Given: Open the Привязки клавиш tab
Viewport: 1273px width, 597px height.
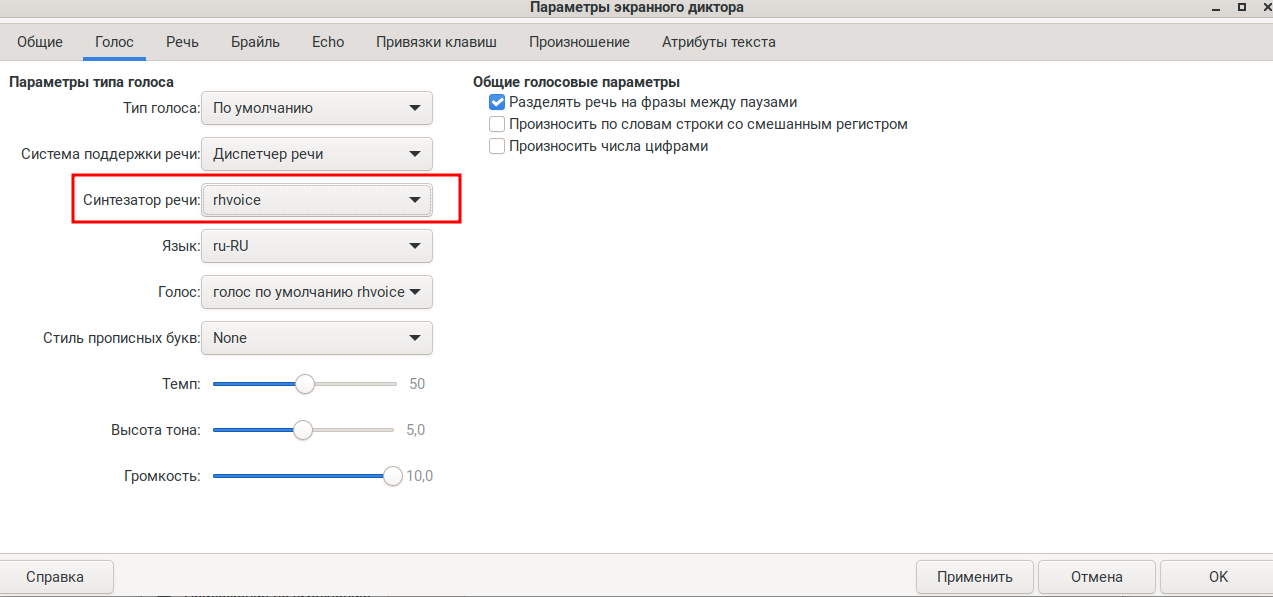Looking at the screenshot, I should pyautogui.click(x=436, y=42).
